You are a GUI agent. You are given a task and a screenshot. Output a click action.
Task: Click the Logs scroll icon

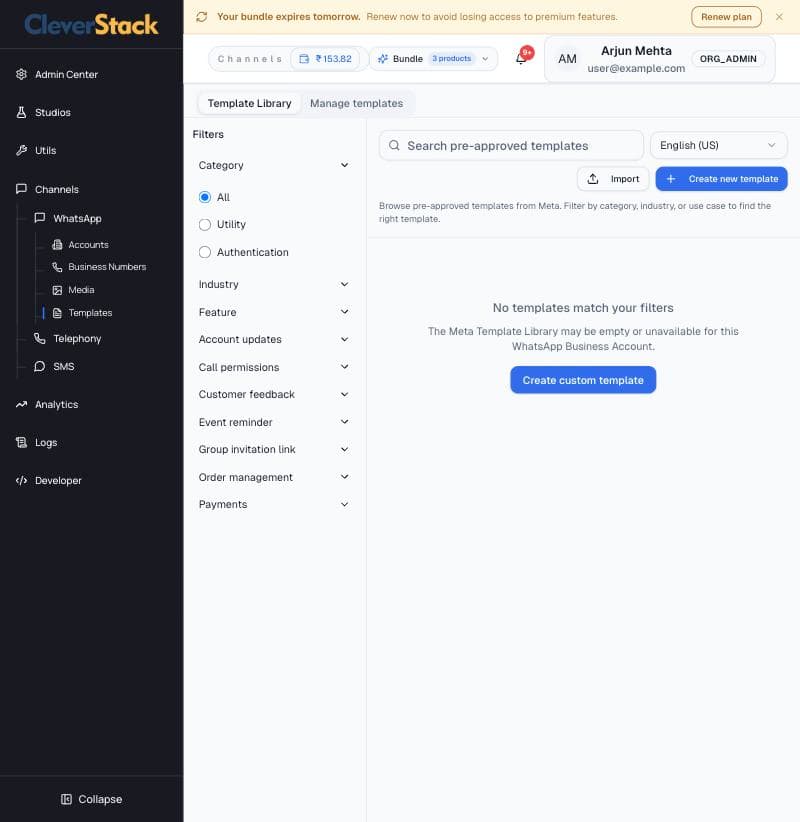[x=21, y=442]
